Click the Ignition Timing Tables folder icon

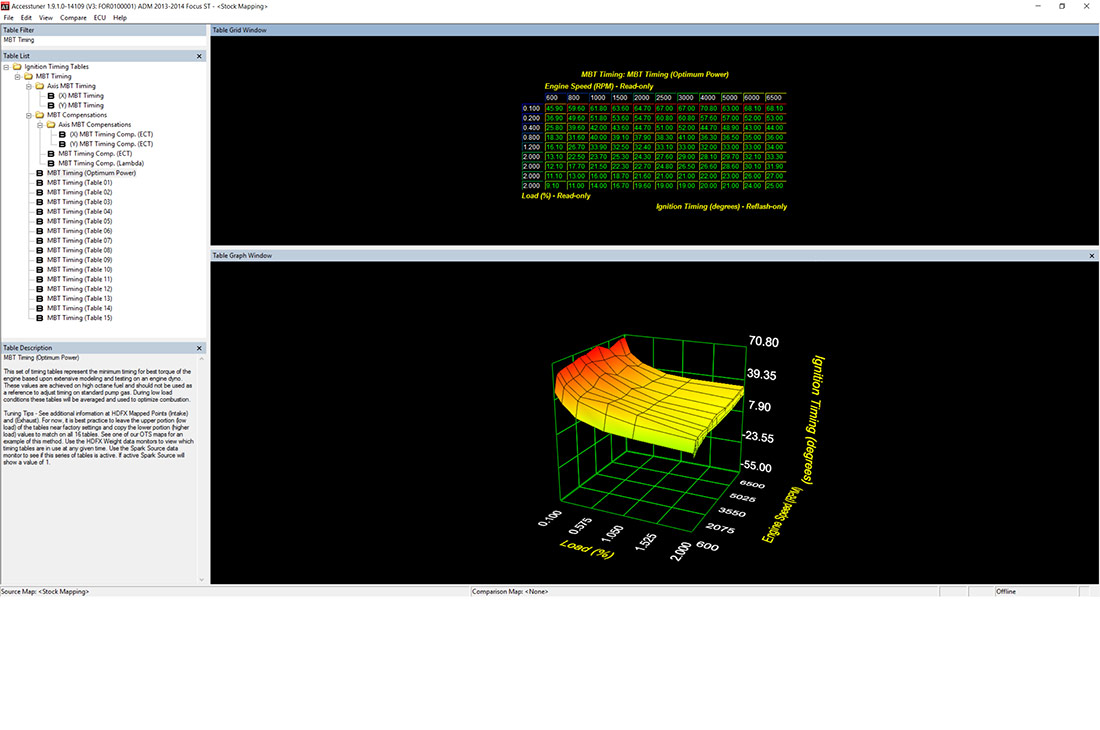click(x=17, y=67)
